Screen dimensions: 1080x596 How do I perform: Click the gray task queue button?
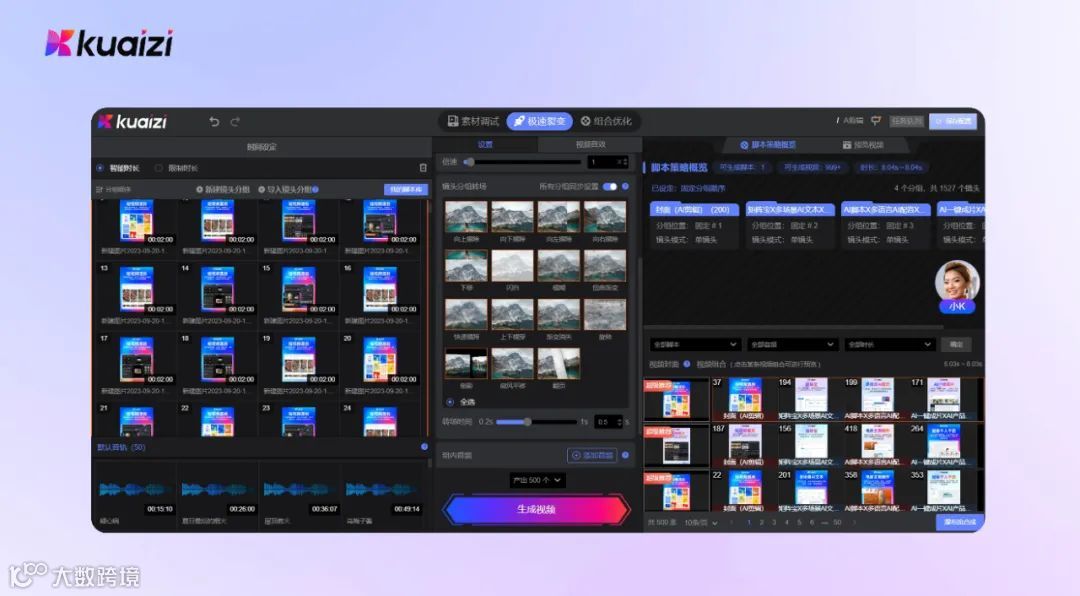click(x=906, y=121)
